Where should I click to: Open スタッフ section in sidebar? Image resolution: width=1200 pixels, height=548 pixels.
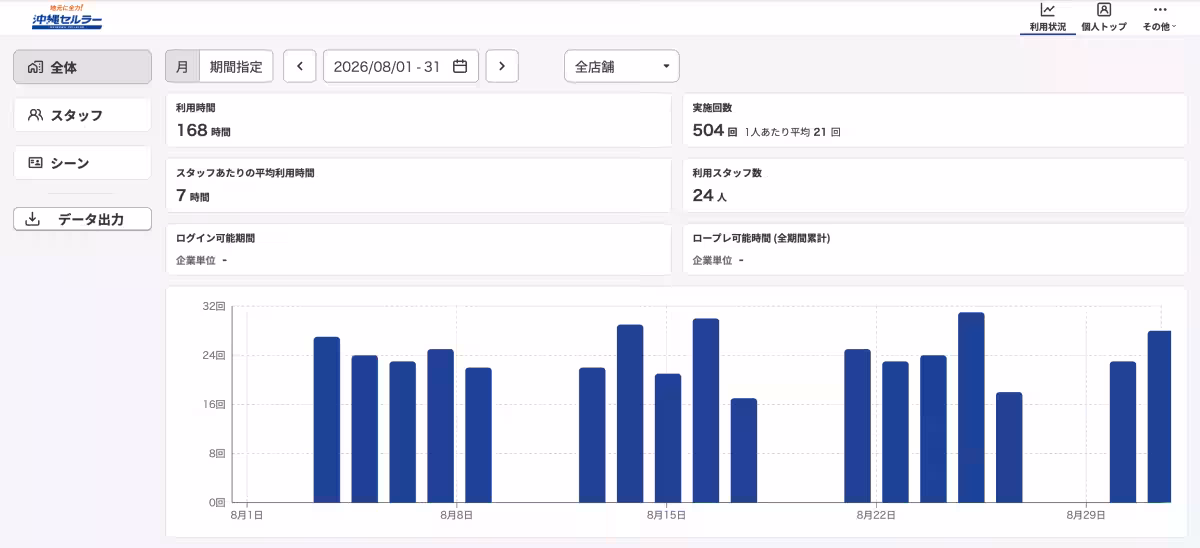click(x=82, y=115)
